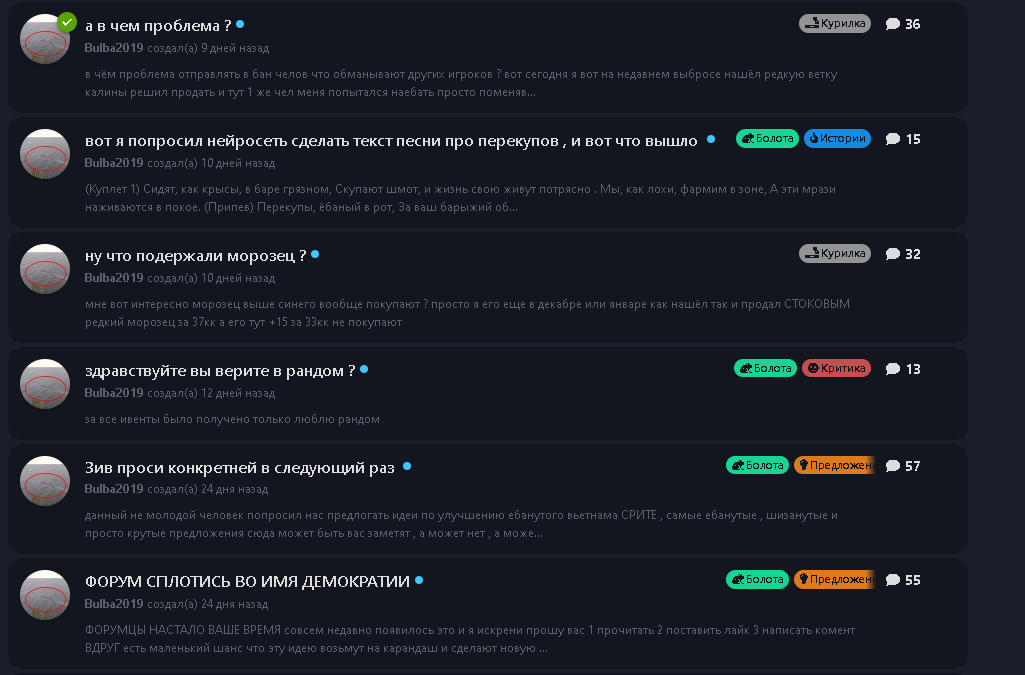
Task: Click author avatar on "здравствуйте вы верите в рандом ?" thread
Action: 45,384
